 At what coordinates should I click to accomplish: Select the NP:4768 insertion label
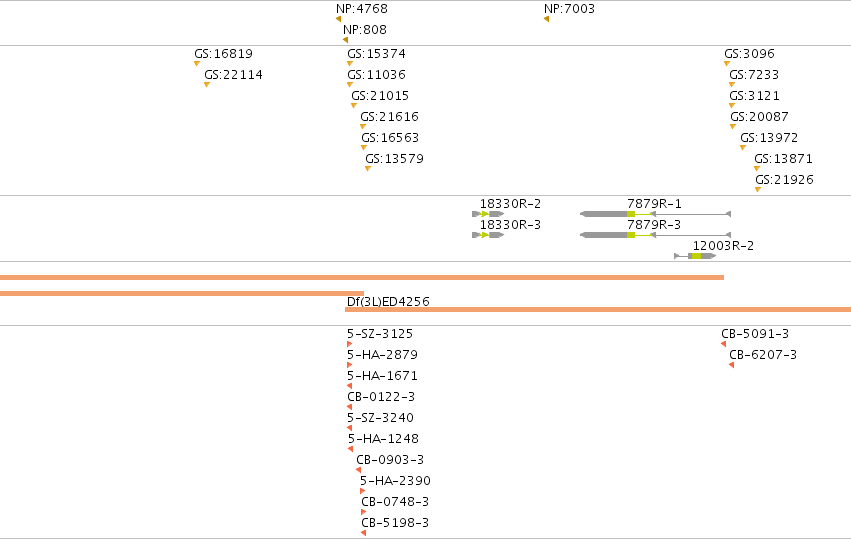click(x=362, y=9)
